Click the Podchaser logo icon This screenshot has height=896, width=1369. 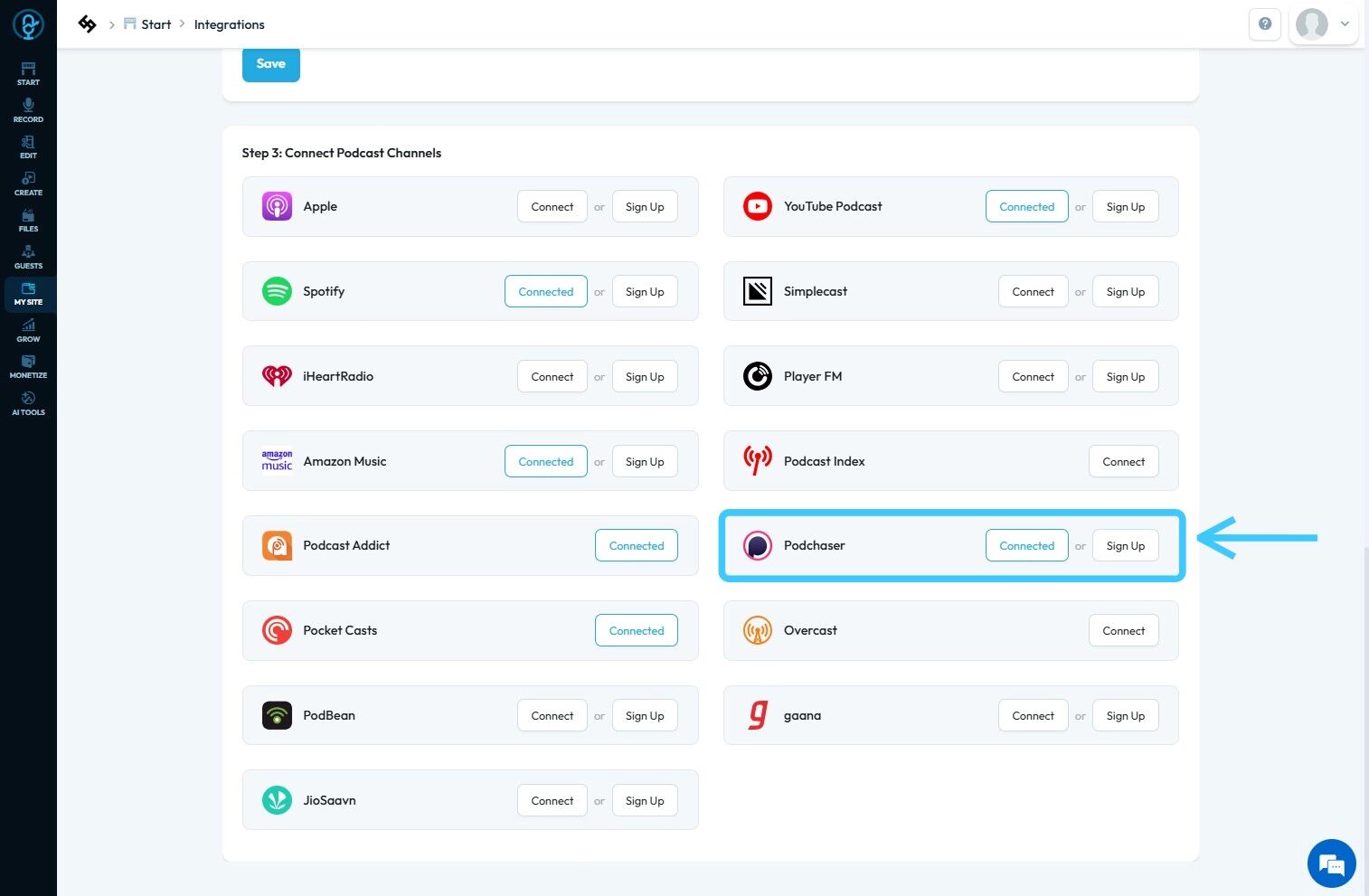[758, 545]
